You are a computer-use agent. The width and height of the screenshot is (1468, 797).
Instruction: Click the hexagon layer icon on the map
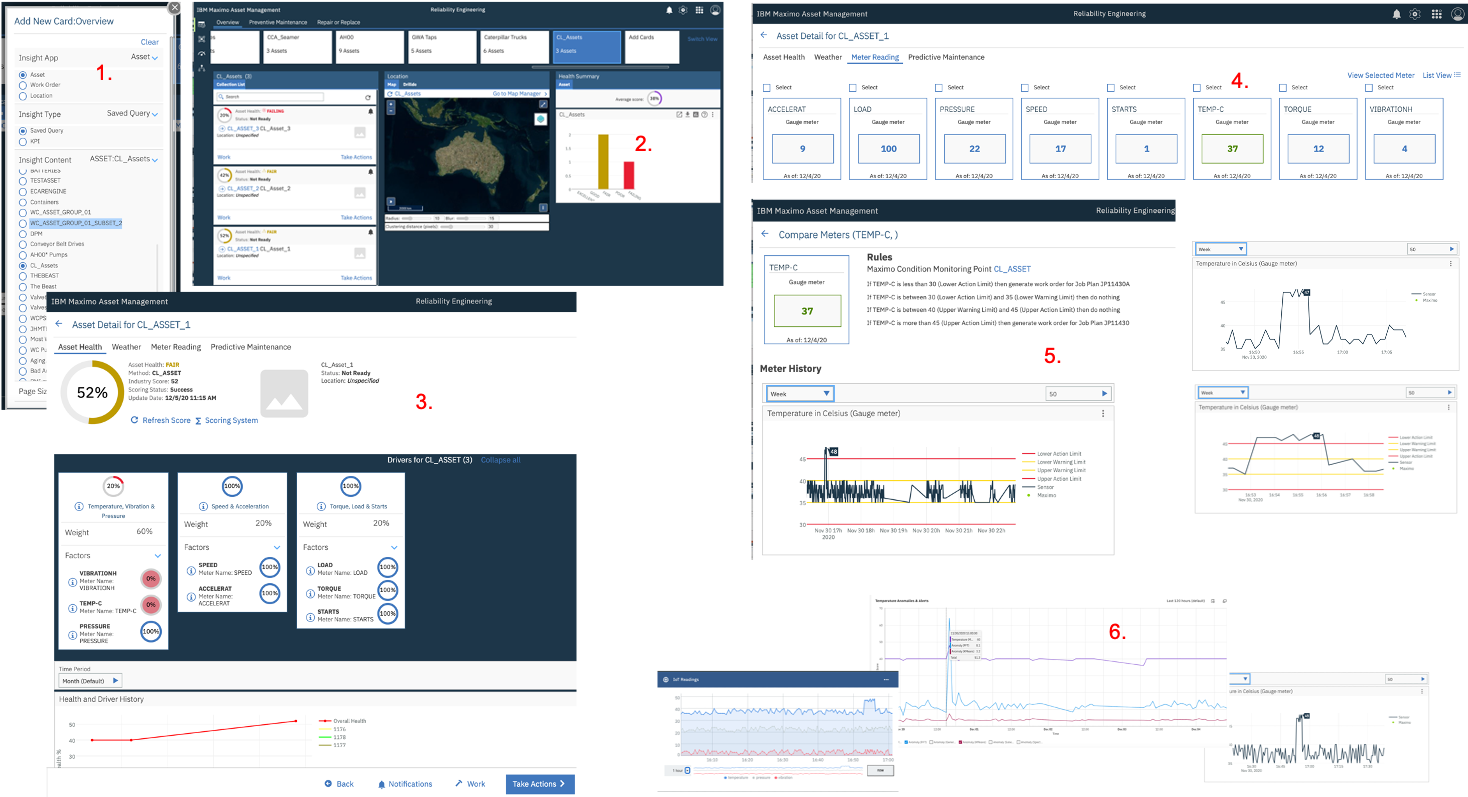tap(540, 119)
